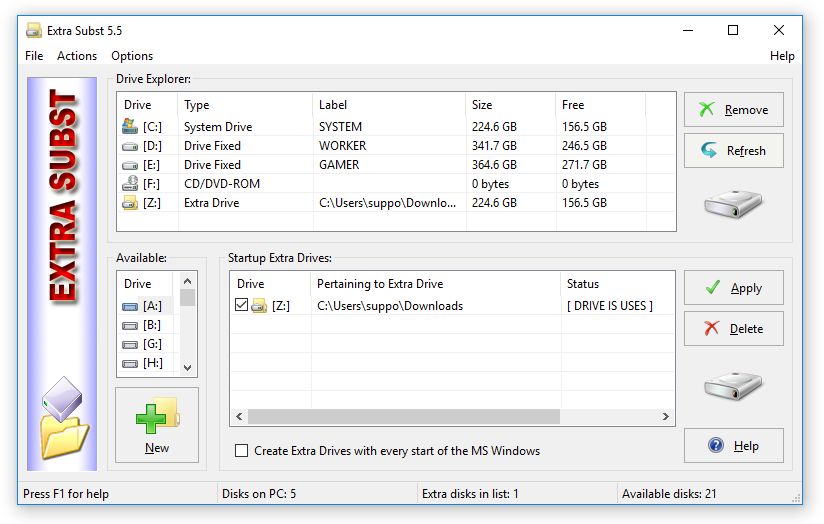Sort drives by the Free column header
The height and width of the screenshot is (524, 824).
click(x=600, y=105)
